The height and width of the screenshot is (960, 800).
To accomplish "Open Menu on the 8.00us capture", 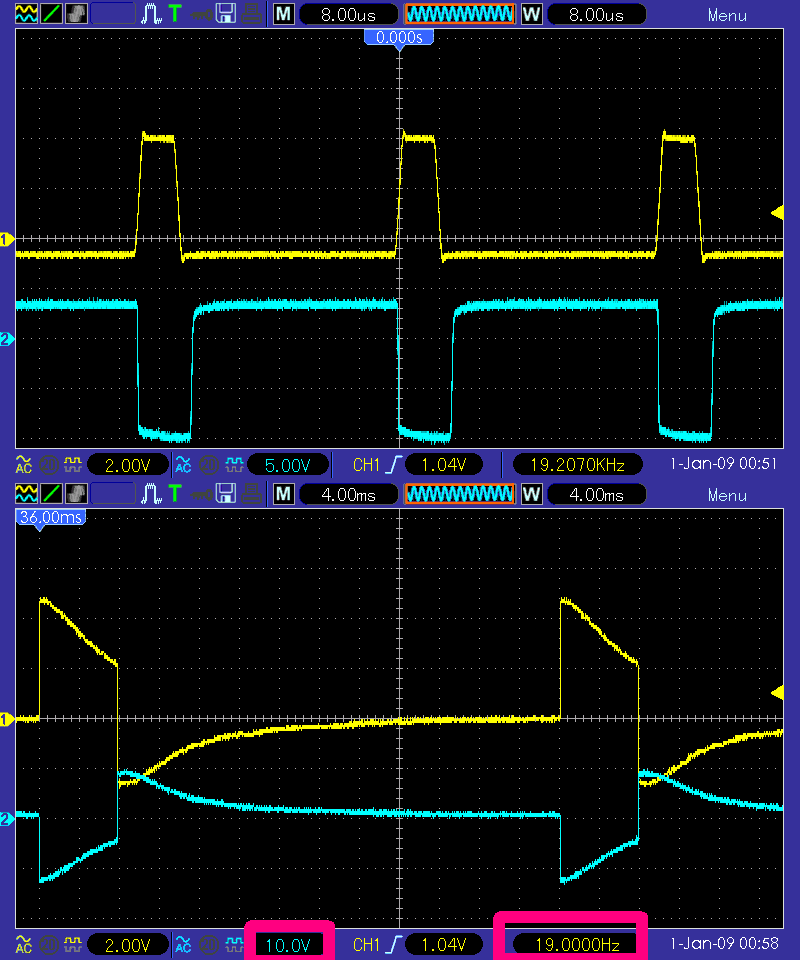I will tap(727, 15).
